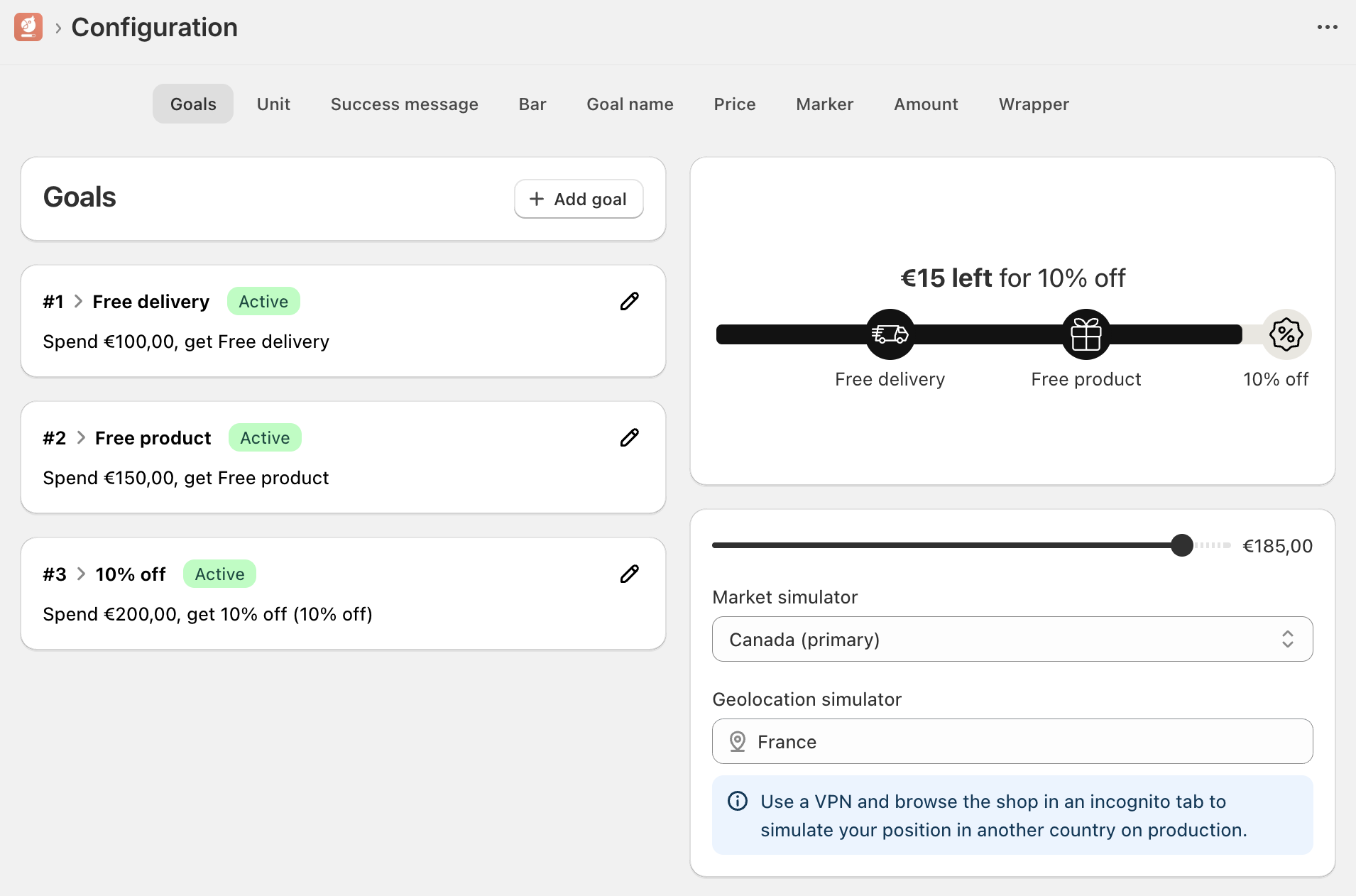
Task: Click 'Spend €100,00, get Free delivery' text
Action: coord(186,342)
